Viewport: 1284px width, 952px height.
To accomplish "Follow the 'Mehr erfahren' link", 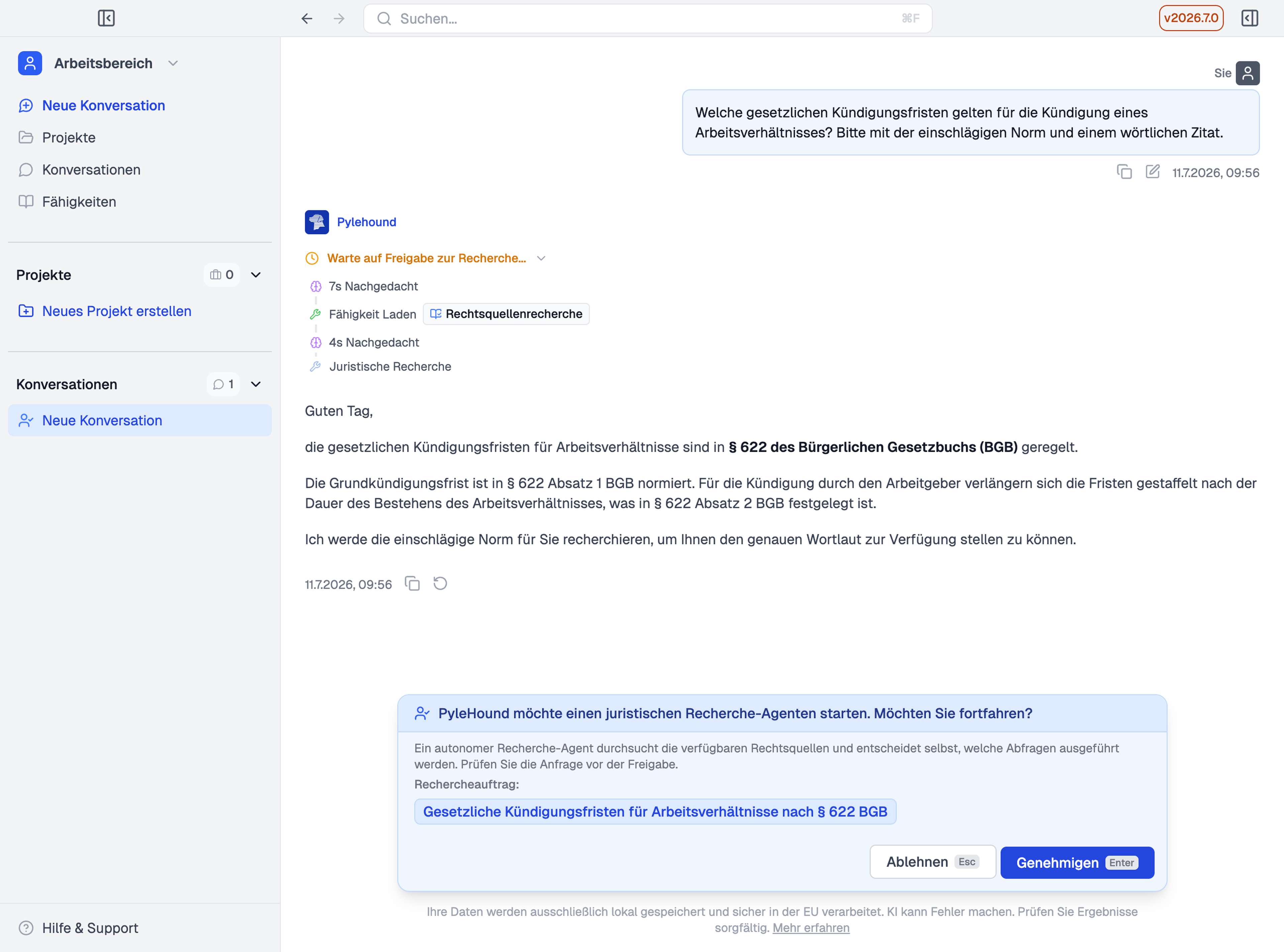I will (x=811, y=928).
